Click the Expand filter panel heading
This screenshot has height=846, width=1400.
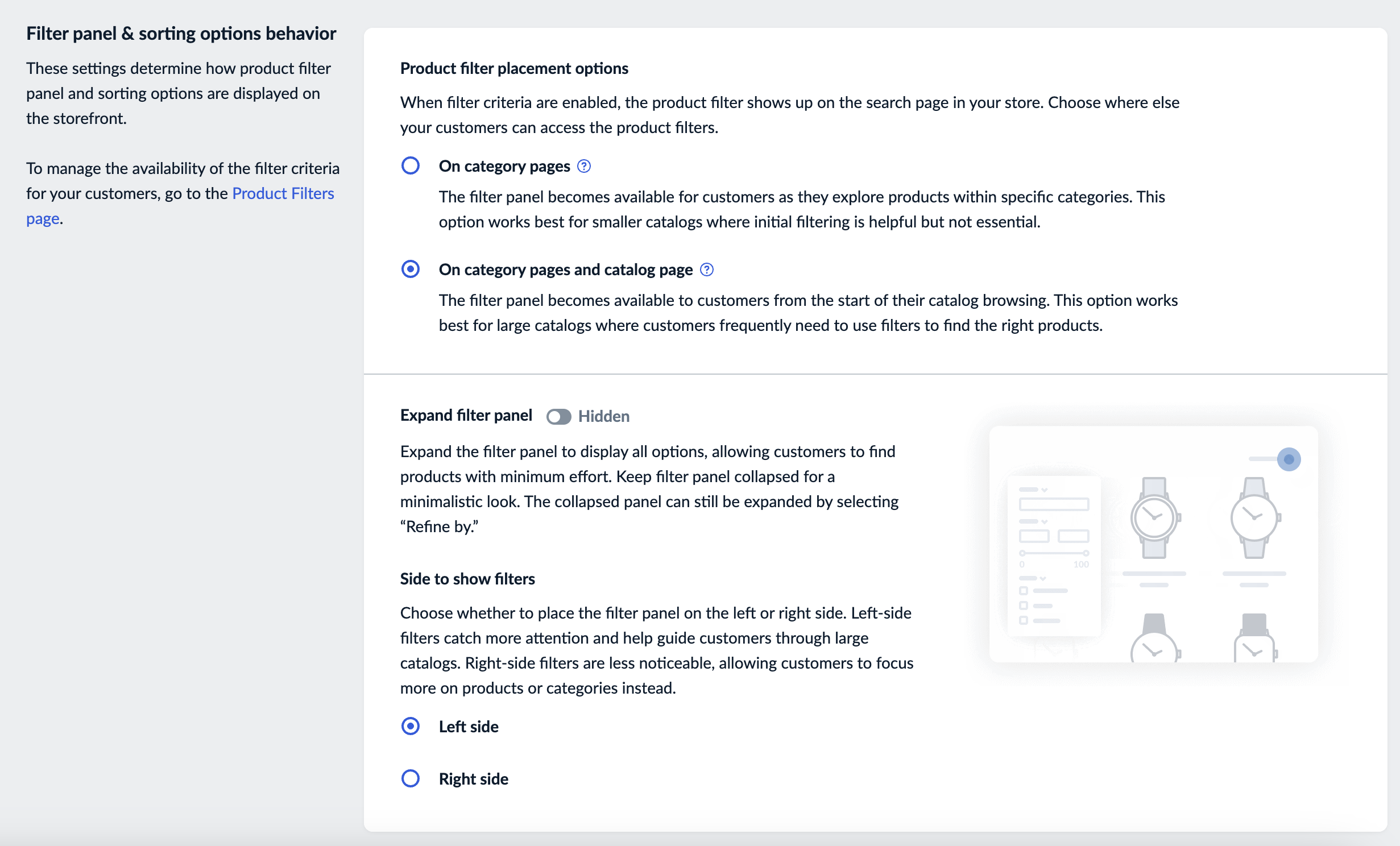pyautogui.click(x=466, y=416)
